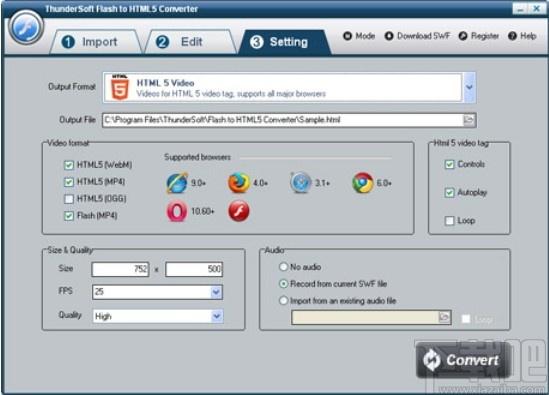Switch to the Edit tab
This screenshot has height=395, width=549.
tap(189, 42)
